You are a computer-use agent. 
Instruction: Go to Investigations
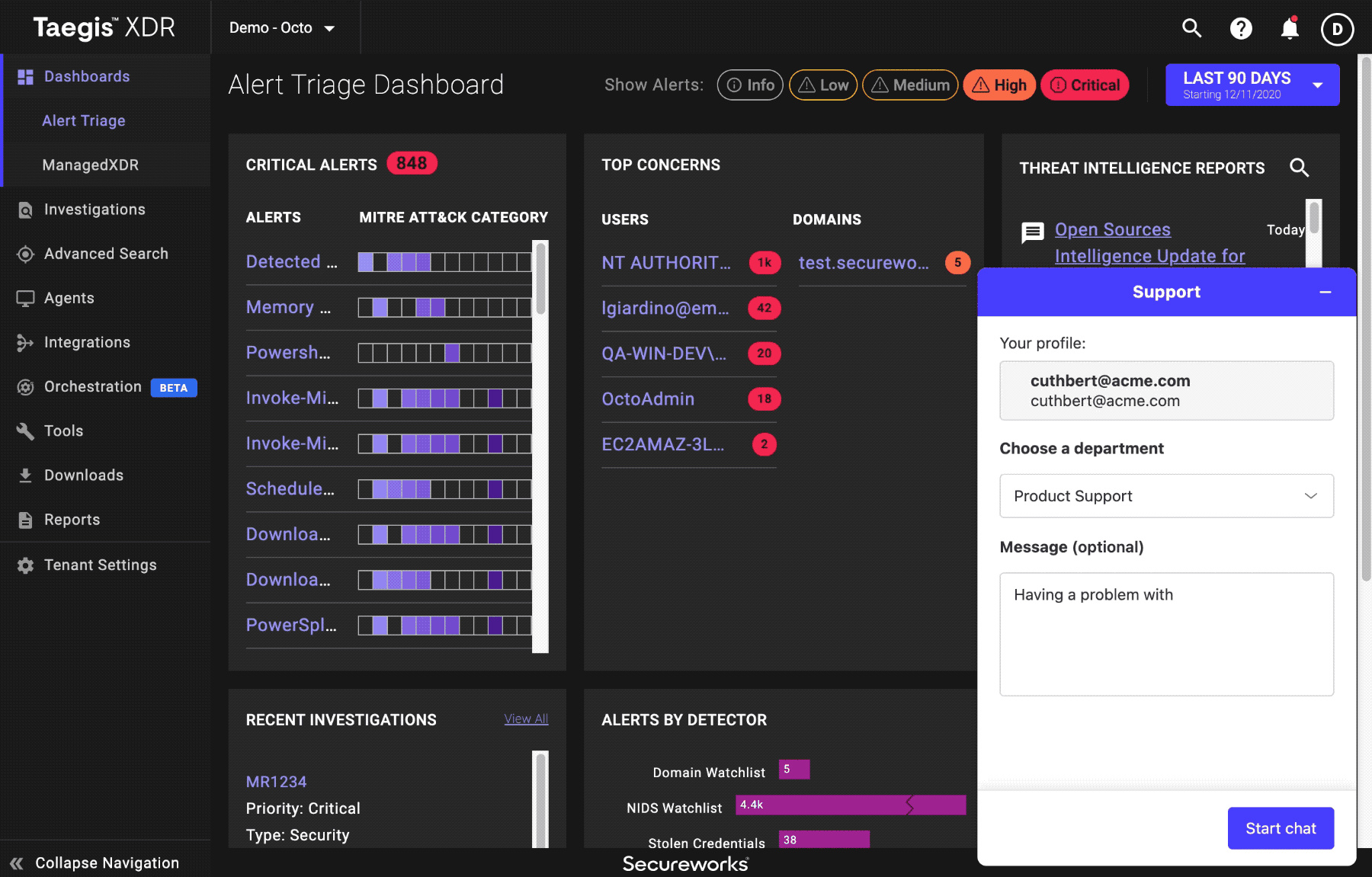pyautogui.click(x=95, y=210)
